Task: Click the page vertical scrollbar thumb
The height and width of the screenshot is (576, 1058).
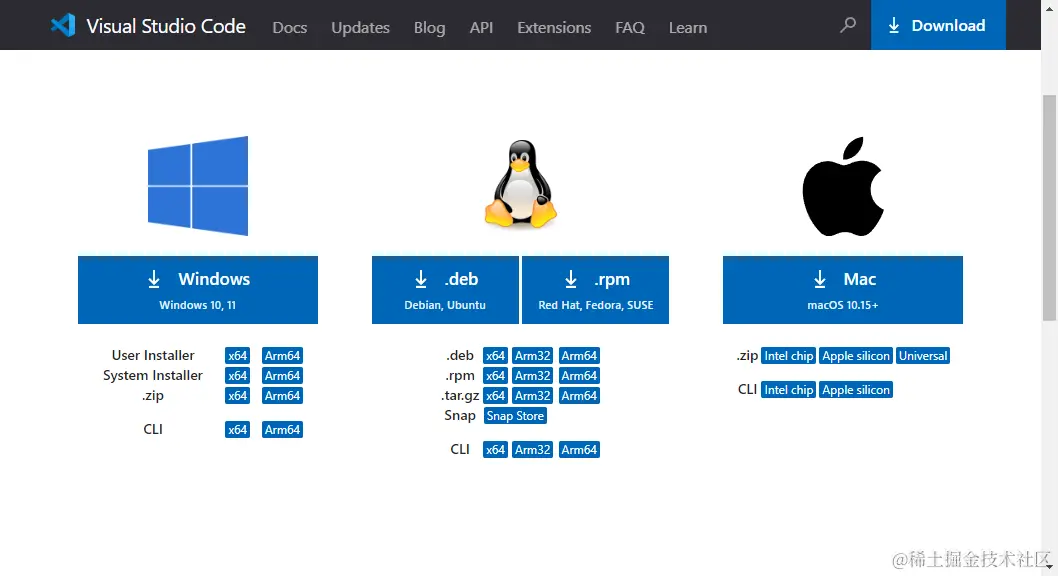Action: click(1049, 208)
